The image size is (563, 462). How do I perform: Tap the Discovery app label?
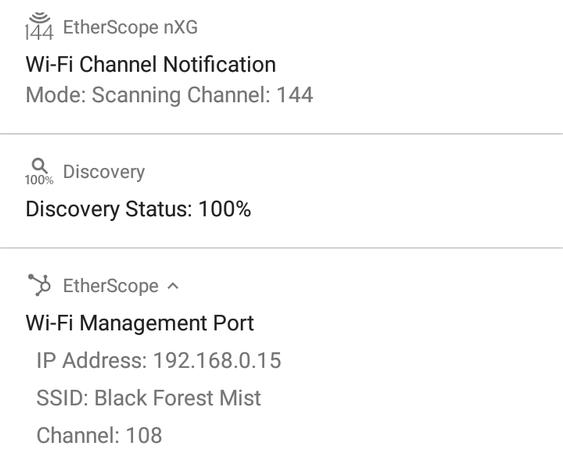pyautogui.click(x=104, y=172)
